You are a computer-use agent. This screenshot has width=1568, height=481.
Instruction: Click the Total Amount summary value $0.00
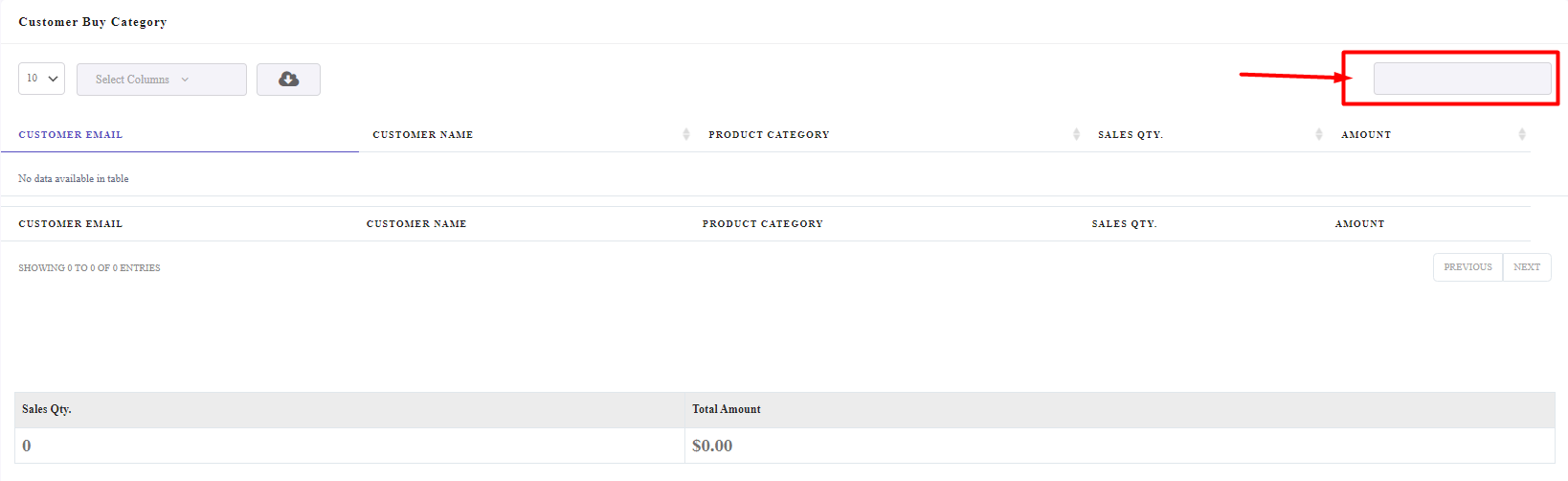coord(712,446)
